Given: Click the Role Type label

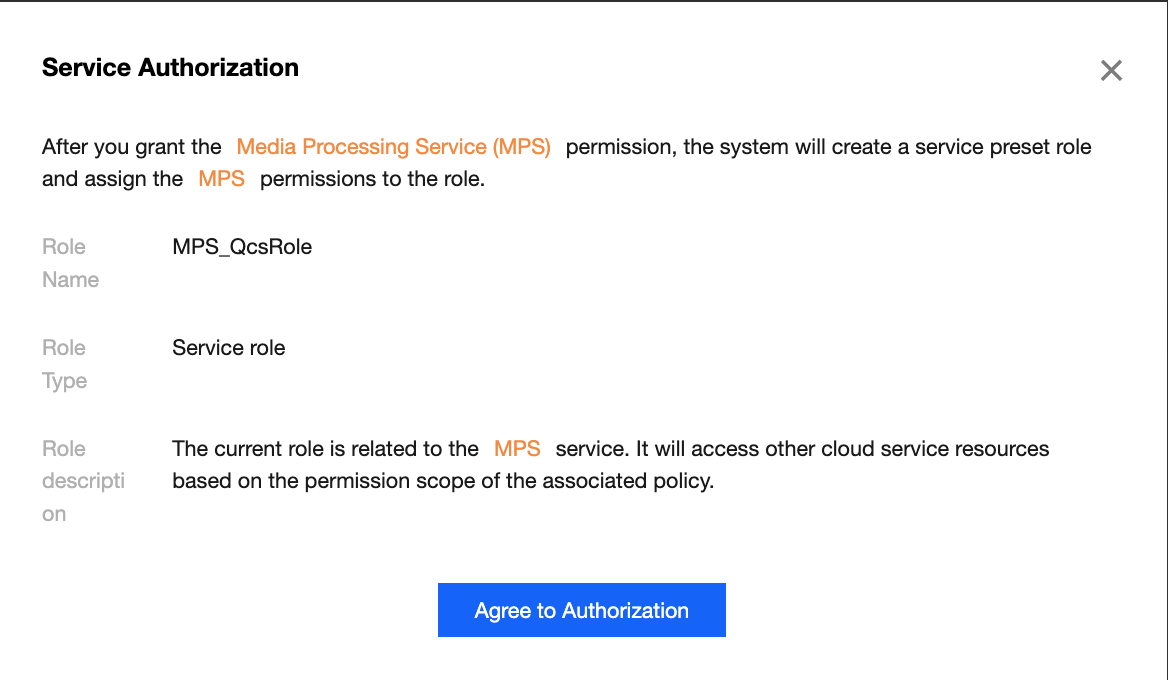Looking at the screenshot, I should click(x=64, y=364).
